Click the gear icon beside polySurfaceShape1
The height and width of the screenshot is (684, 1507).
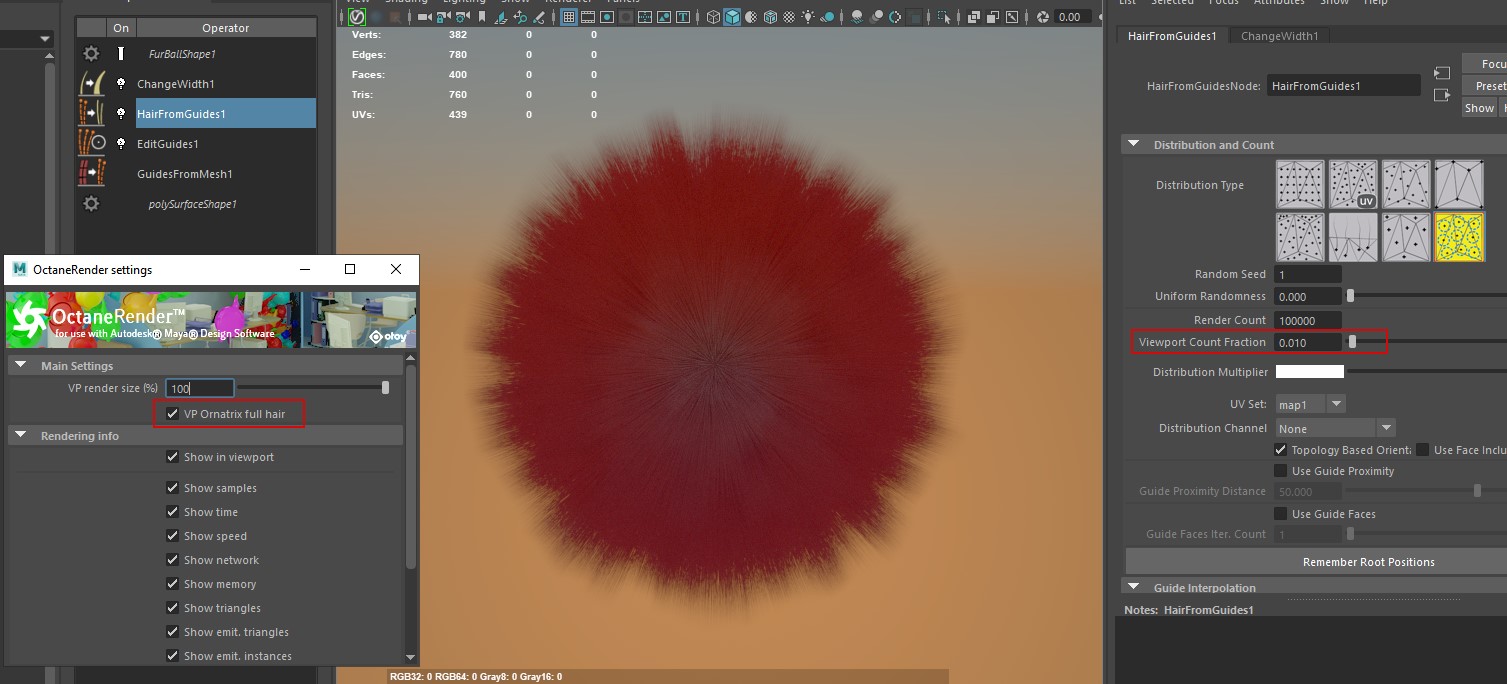pos(92,204)
